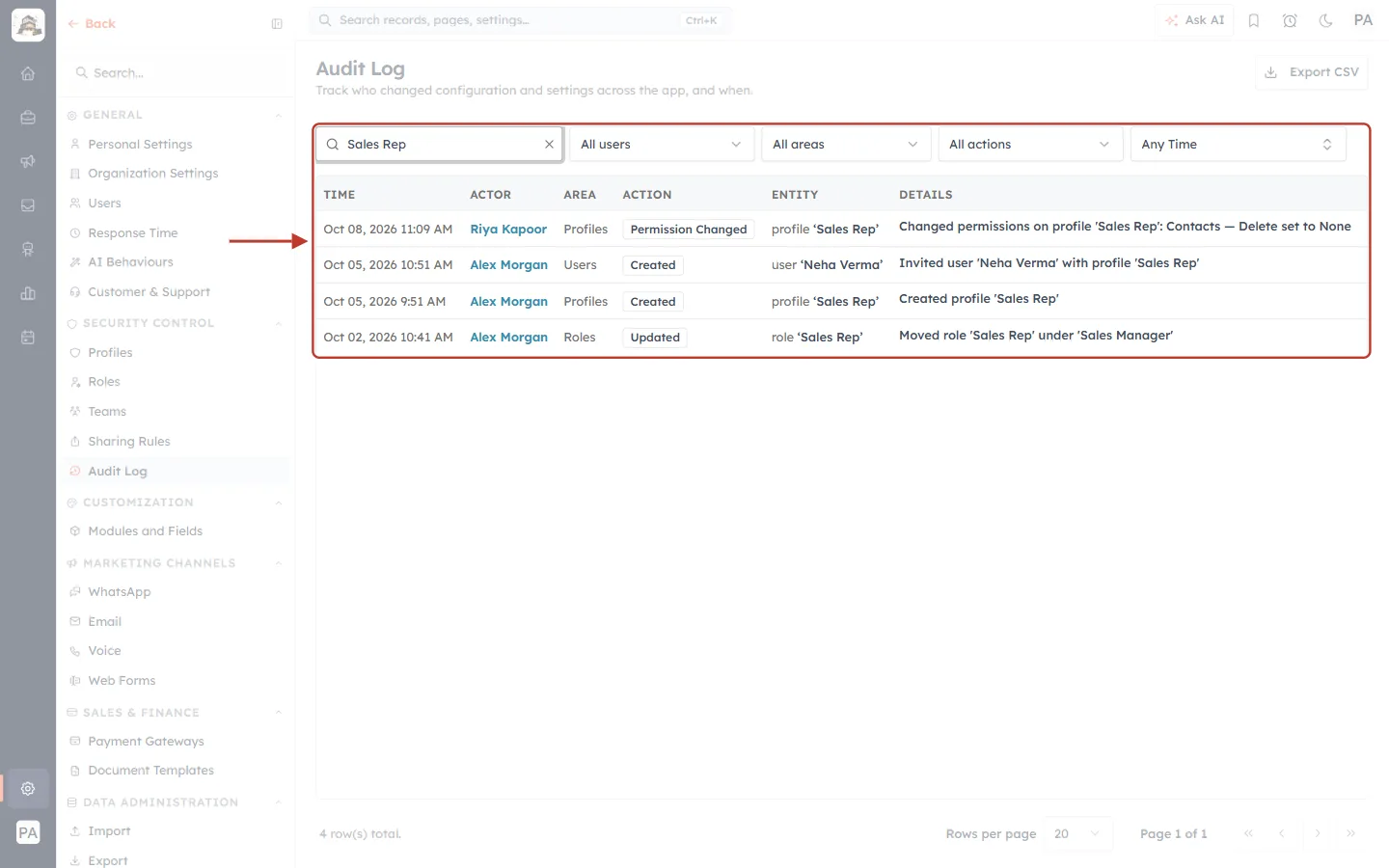
Task: Click the Permission Changed badge
Action: tap(689, 230)
